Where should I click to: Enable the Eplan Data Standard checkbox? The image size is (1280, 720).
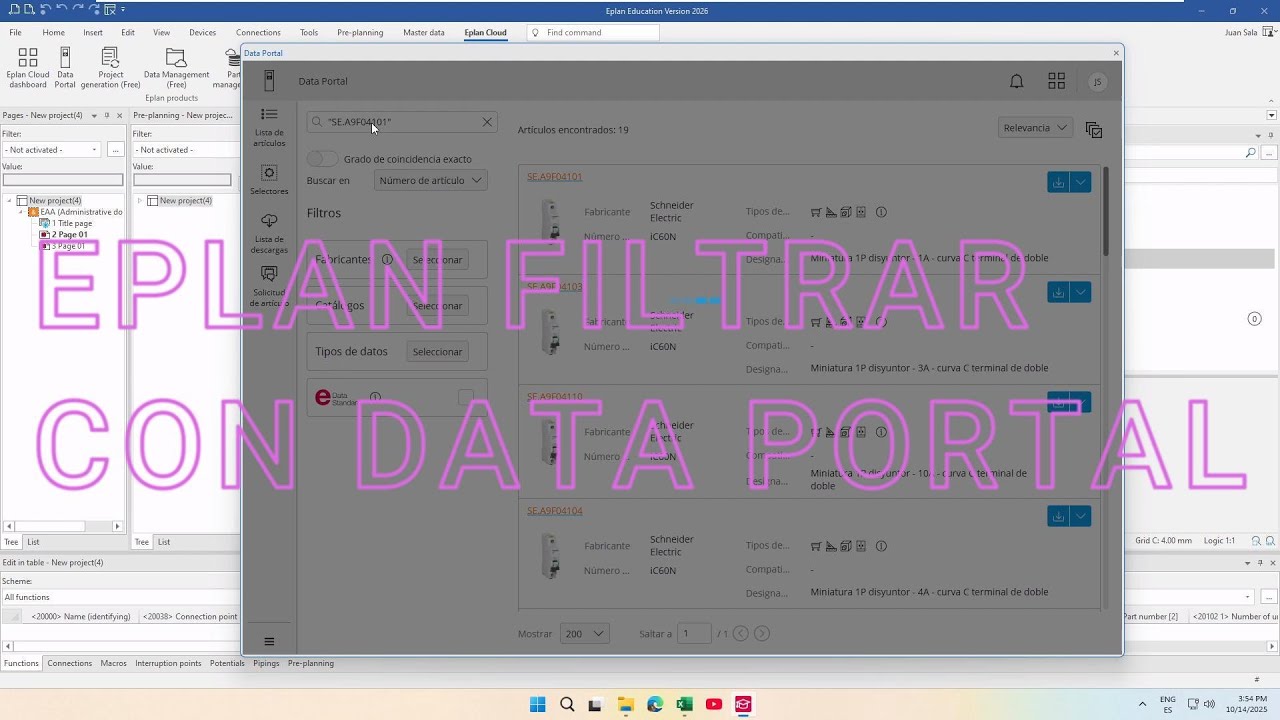click(x=465, y=397)
